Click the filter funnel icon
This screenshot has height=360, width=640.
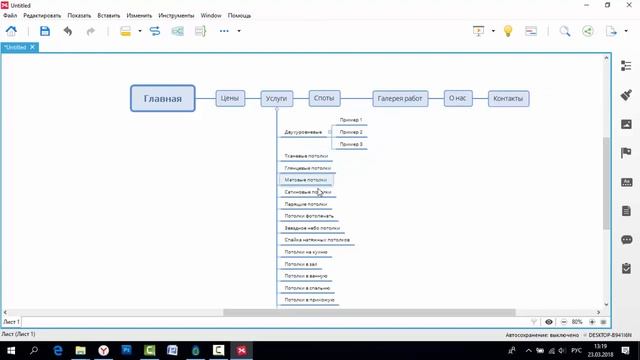click(x=534, y=322)
